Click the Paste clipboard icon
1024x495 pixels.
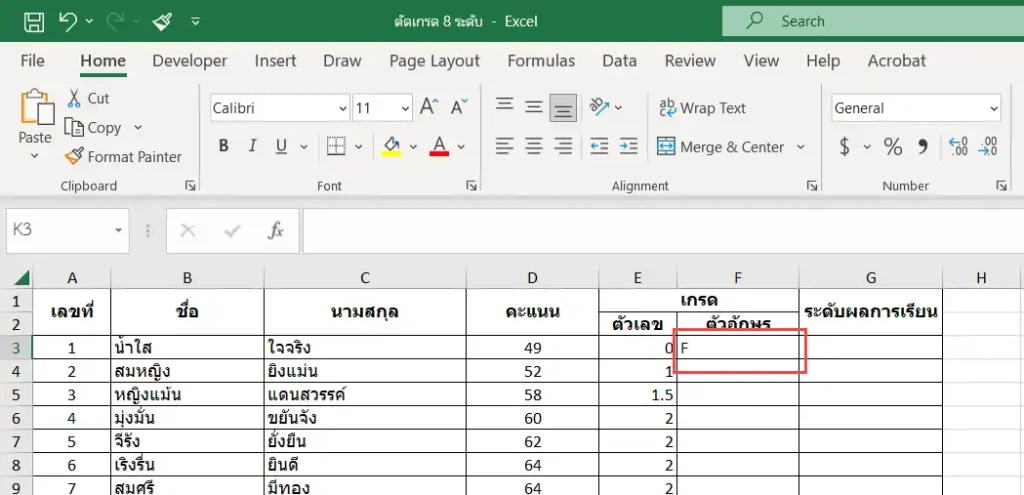coord(37,107)
